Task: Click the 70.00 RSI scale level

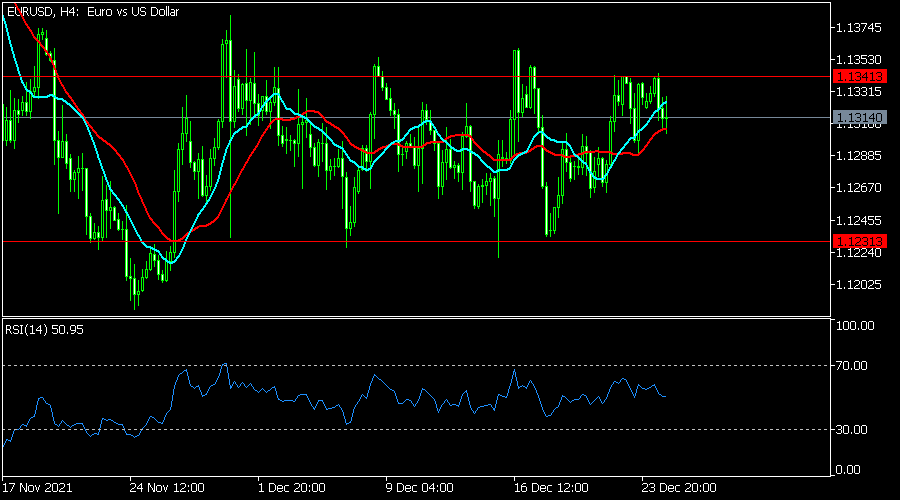Action: tap(855, 366)
